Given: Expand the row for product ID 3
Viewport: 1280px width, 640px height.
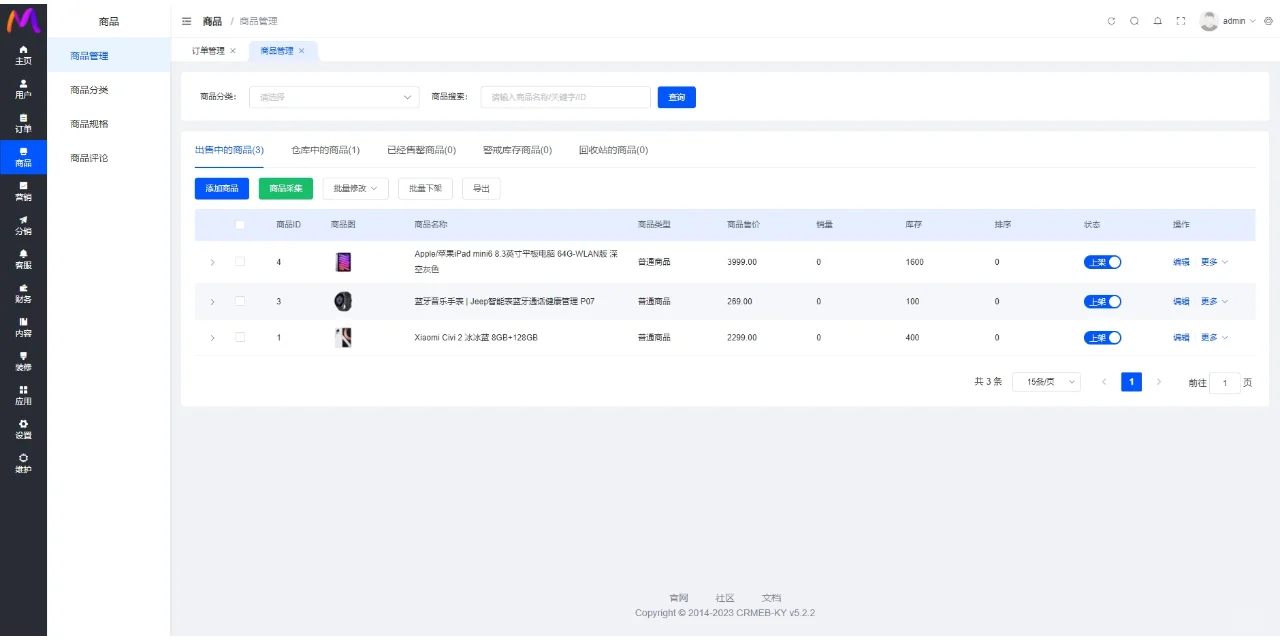Looking at the screenshot, I should pos(212,301).
